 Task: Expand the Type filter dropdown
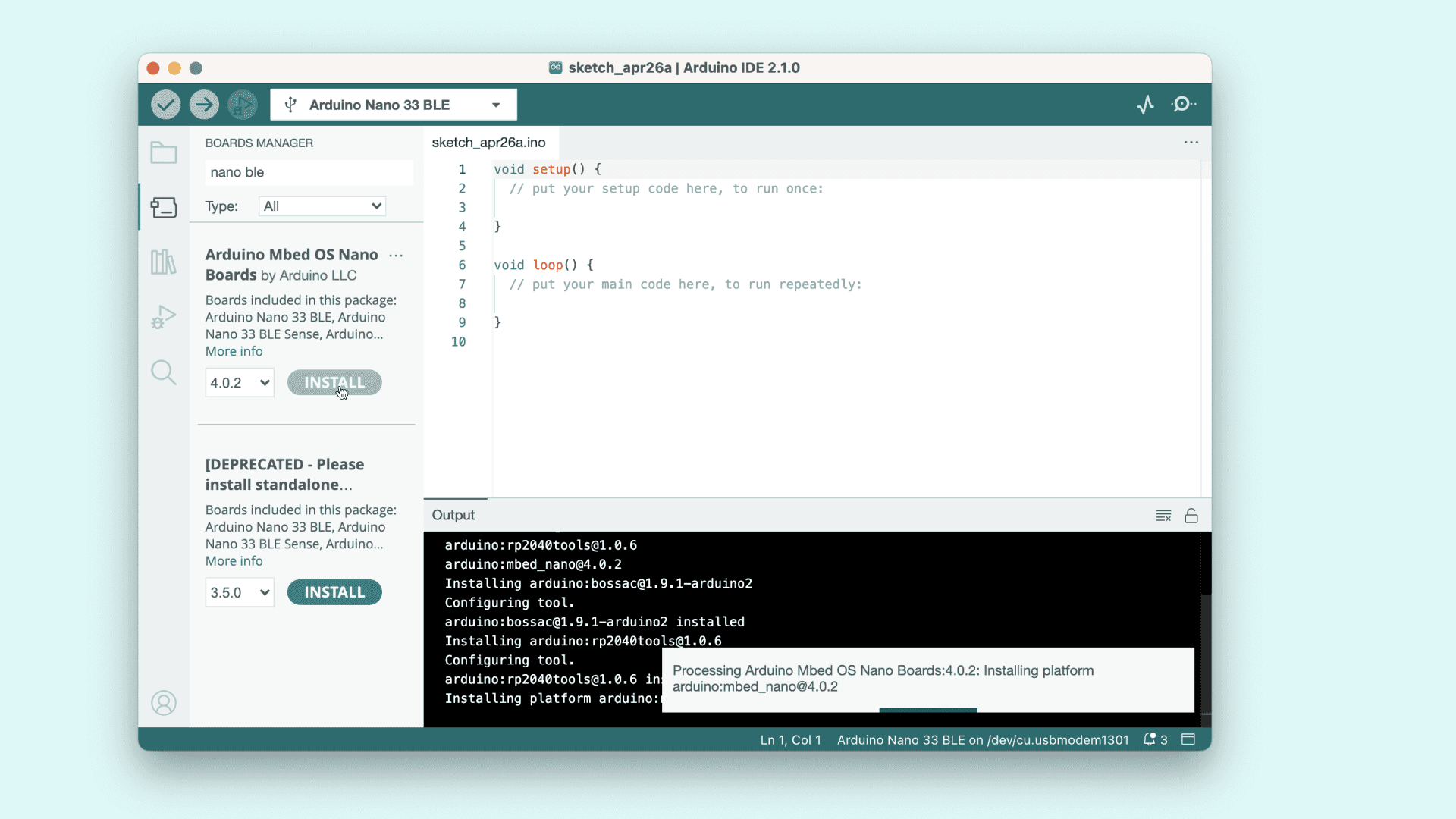coord(322,206)
